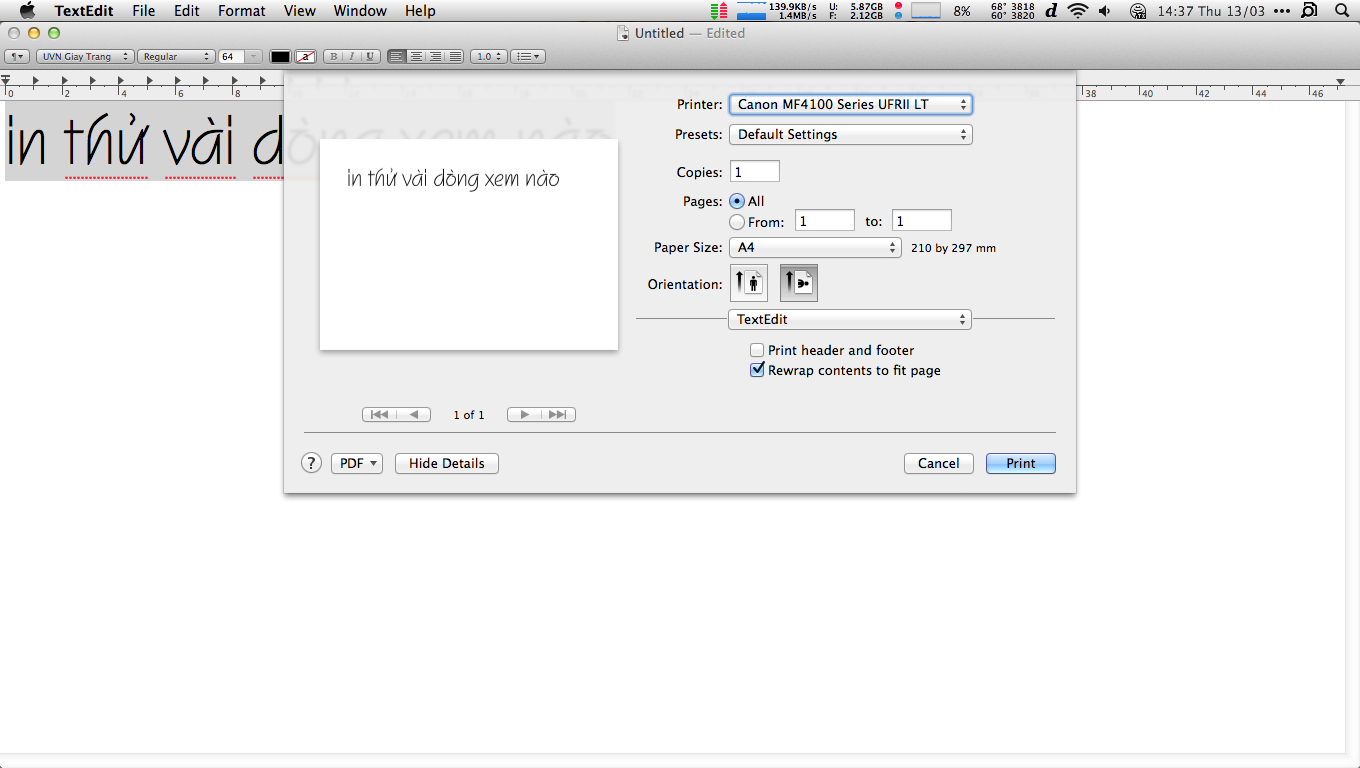
Task: Toggle bold formatting
Action: point(334,57)
